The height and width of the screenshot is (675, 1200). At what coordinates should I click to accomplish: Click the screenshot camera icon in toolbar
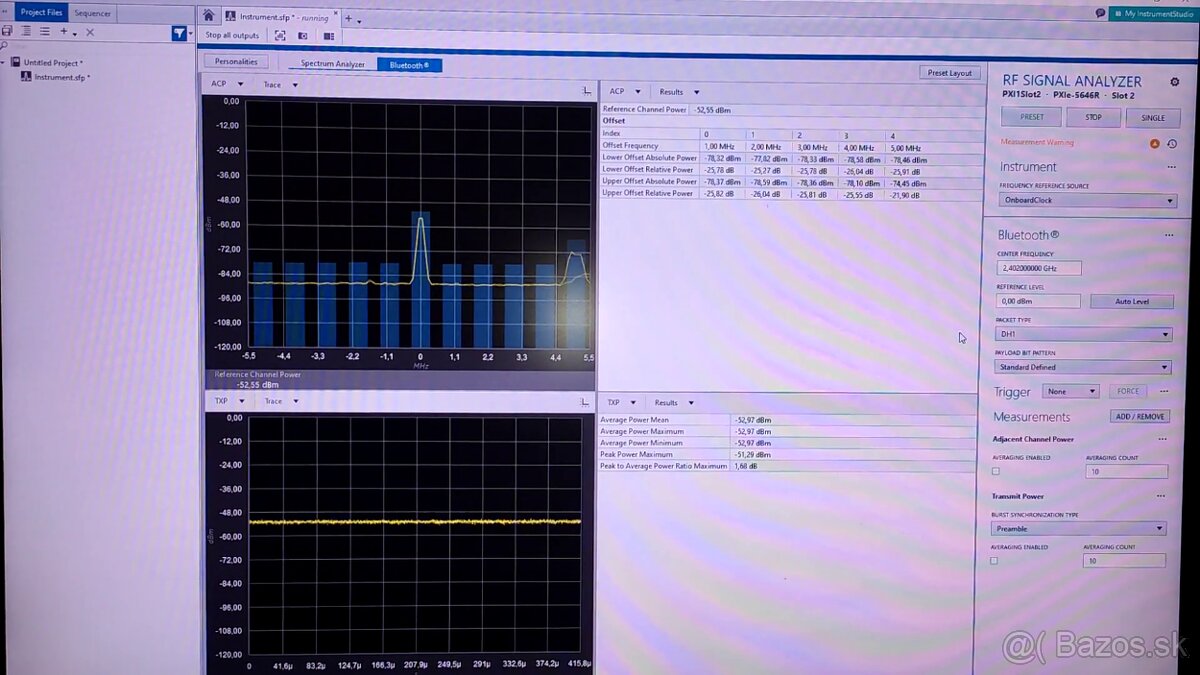tap(303, 36)
